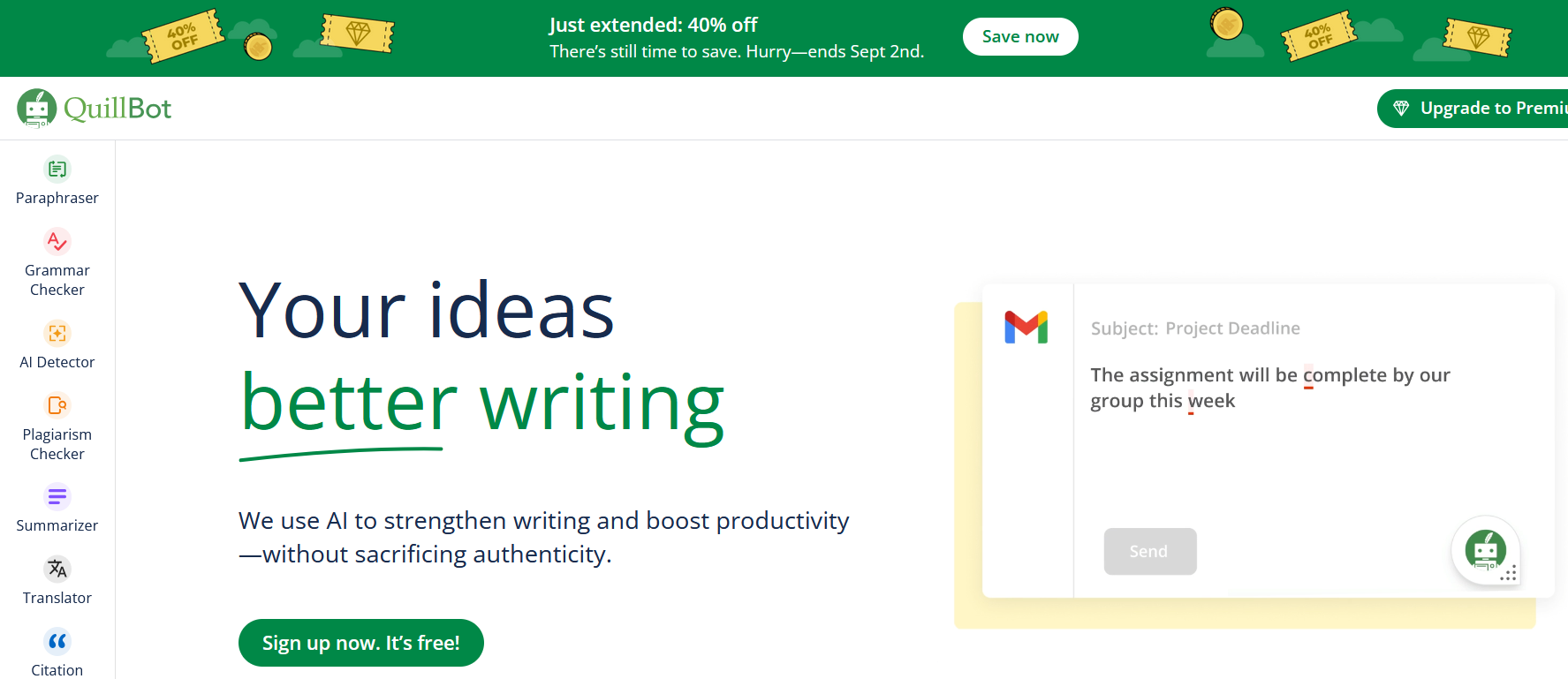The height and width of the screenshot is (679, 1568).
Task: Select the Grammar Checker icon
Action: tap(57, 241)
